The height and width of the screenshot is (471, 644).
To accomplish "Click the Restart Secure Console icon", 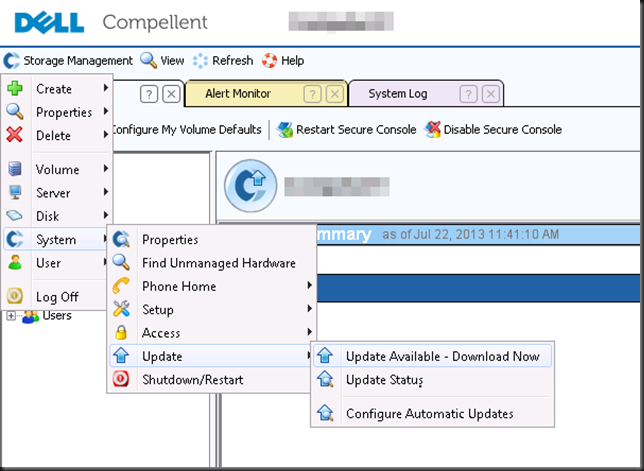I will tap(285, 130).
